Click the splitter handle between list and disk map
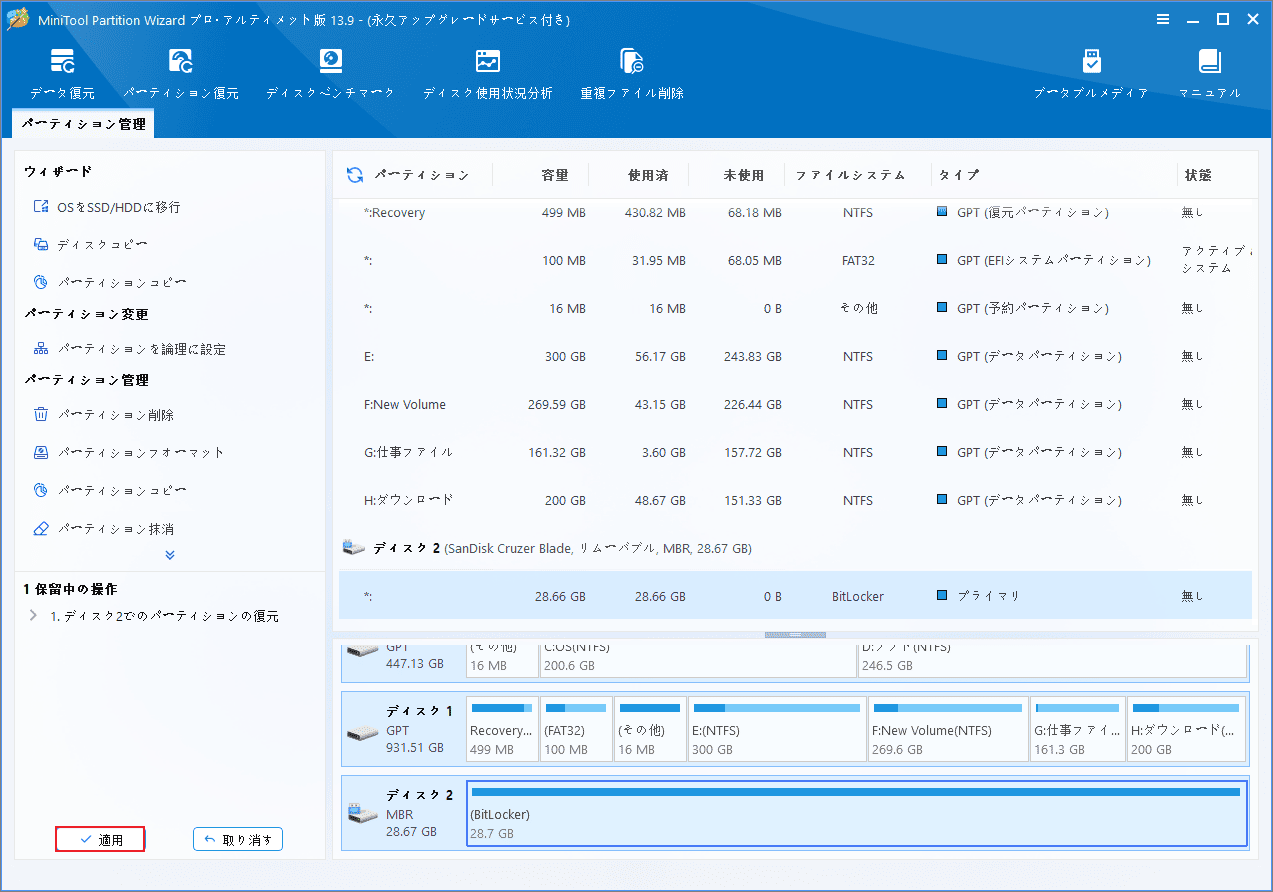 click(x=795, y=635)
